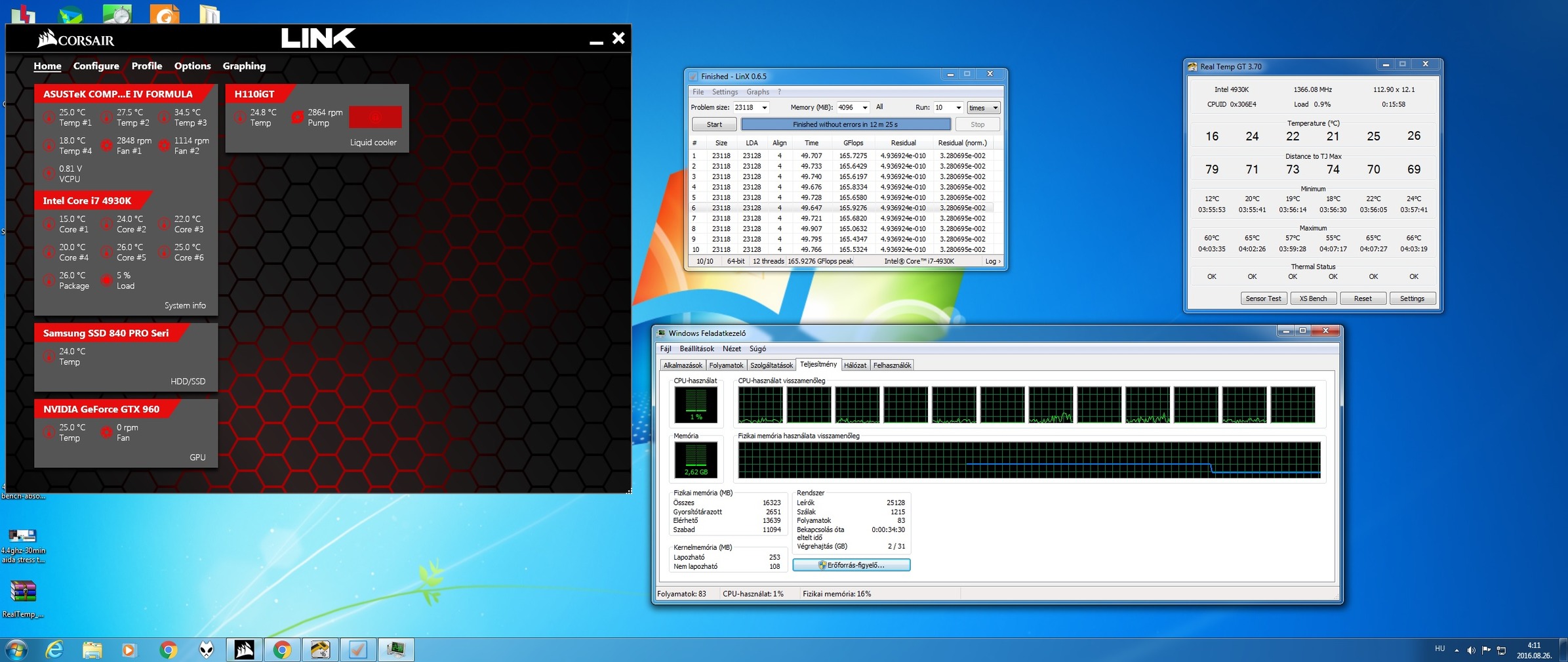Open the Home tab in Corsair Link

click(x=47, y=66)
